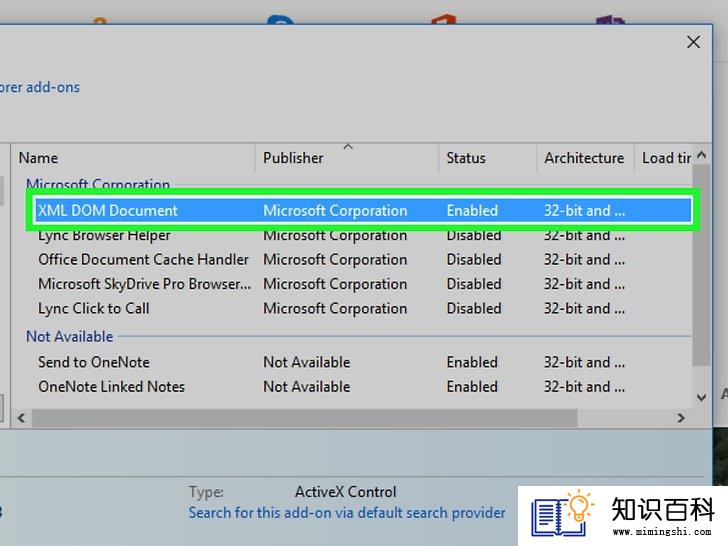This screenshot has width=728, height=546.
Task: Select the Send to OneNote add-on
Action: coord(363,362)
